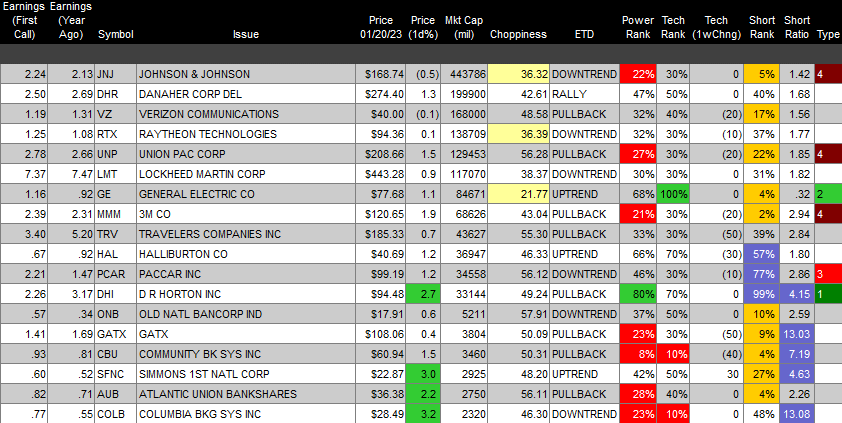This screenshot has width=842, height=423.
Task: Select the 3M CO issue name
Action: pyautogui.click(x=155, y=214)
